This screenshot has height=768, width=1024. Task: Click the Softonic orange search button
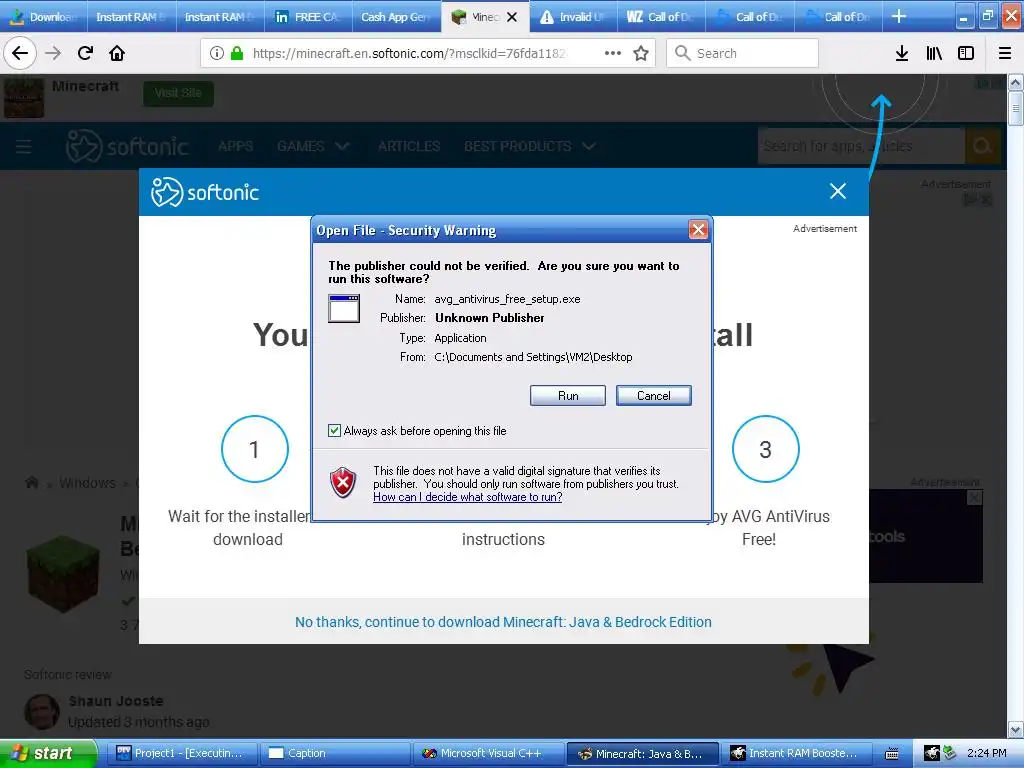982,146
